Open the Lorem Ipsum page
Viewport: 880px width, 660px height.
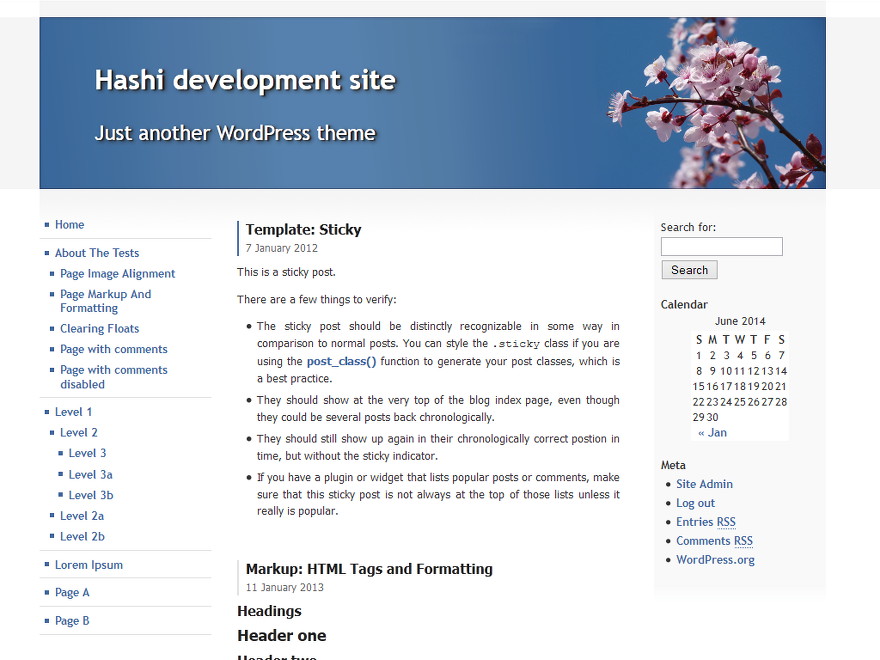(x=89, y=564)
